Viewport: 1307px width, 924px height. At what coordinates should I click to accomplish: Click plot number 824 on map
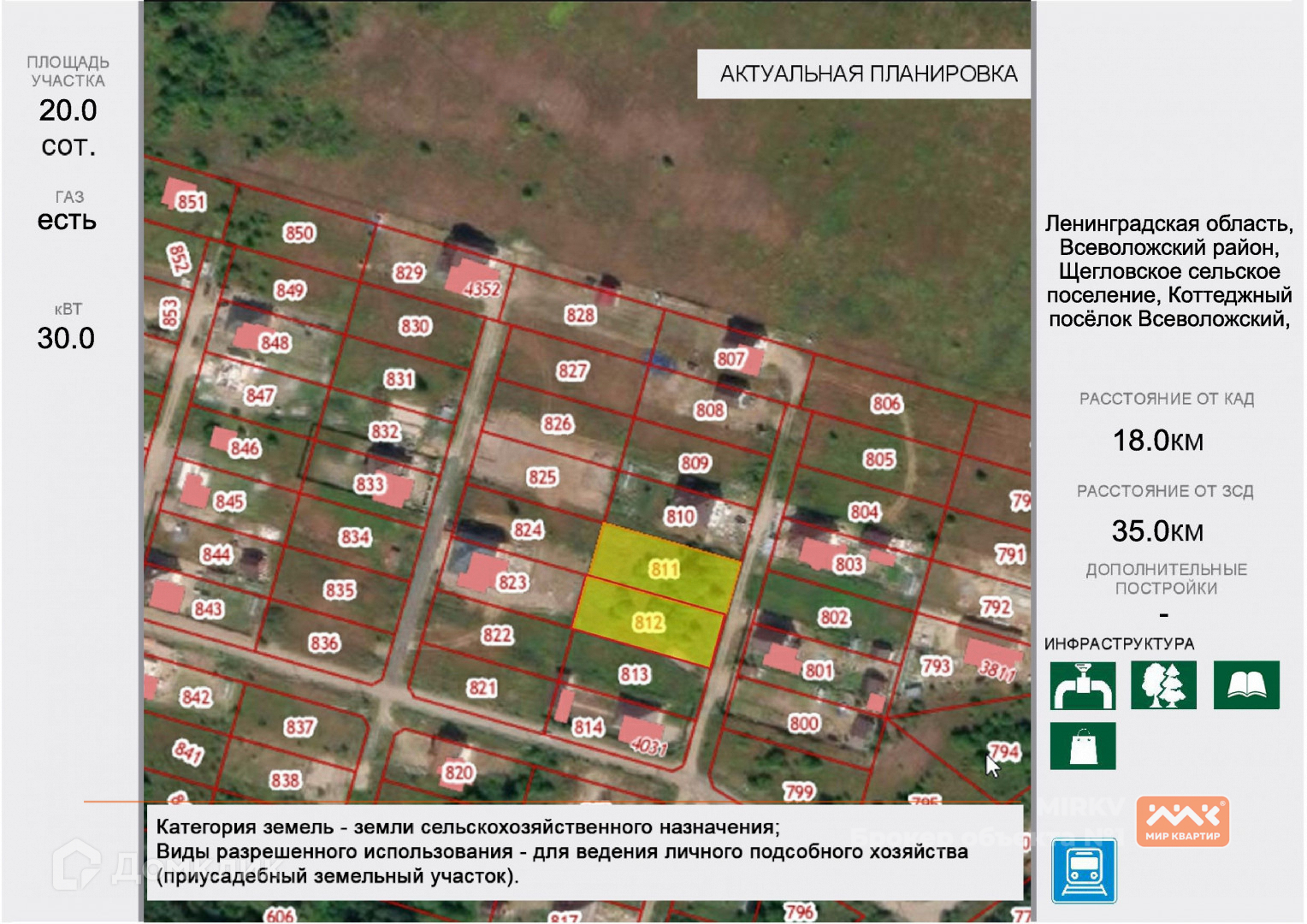(528, 530)
